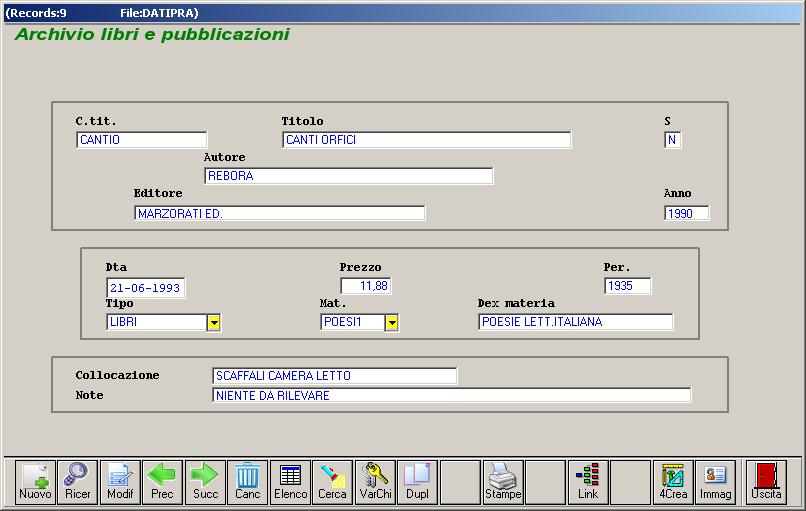Go to previous record with Prec arrow
Image resolution: width=806 pixels, height=511 pixels.
tap(162, 482)
